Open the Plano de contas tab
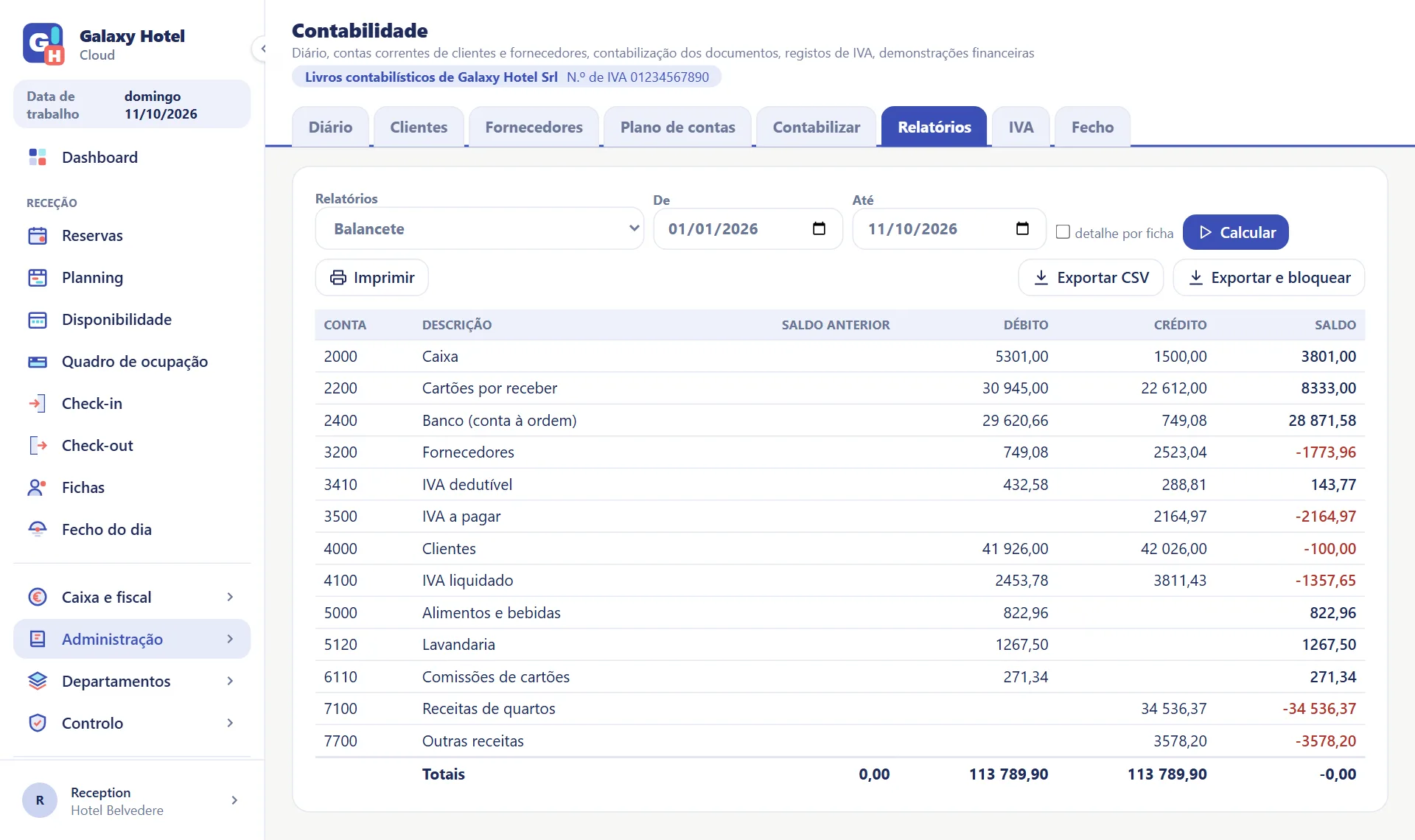1415x840 pixels. point(677,127)
